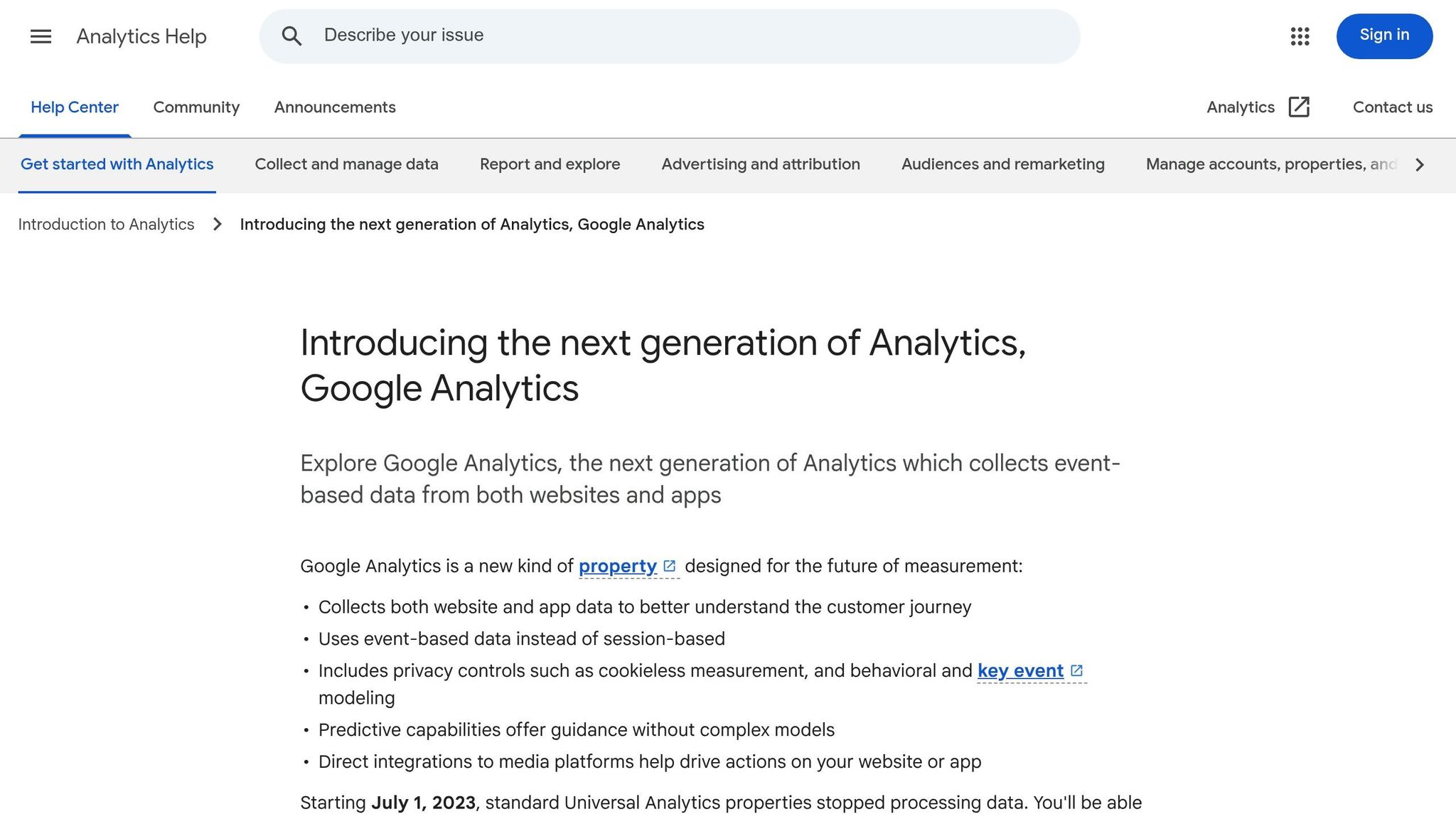Click the external-link icon beside key event
The image size is (1456, 819).
pyautogui.click(x=1076, y=671)
